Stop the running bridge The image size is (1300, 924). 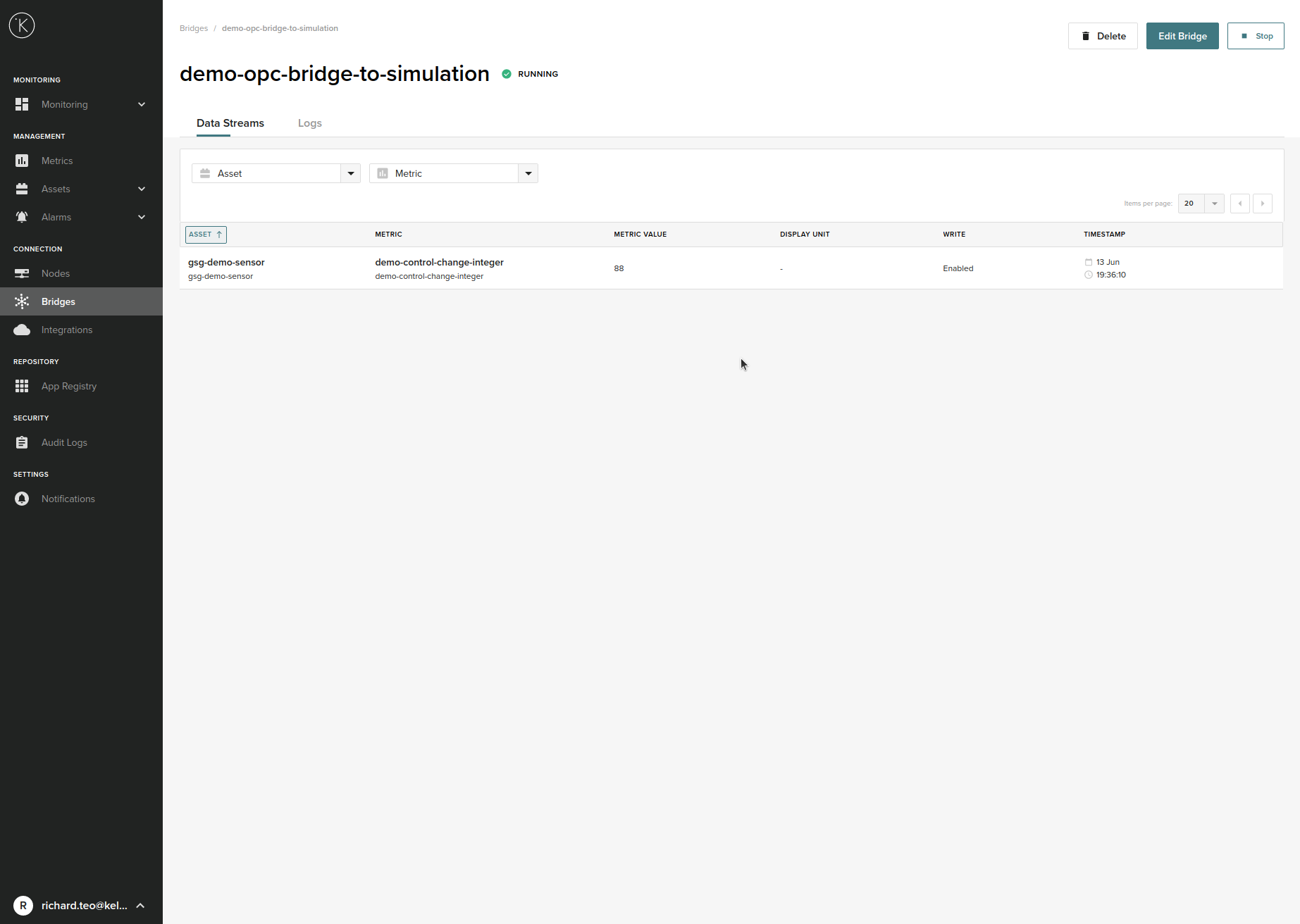tap(1255, 35)
